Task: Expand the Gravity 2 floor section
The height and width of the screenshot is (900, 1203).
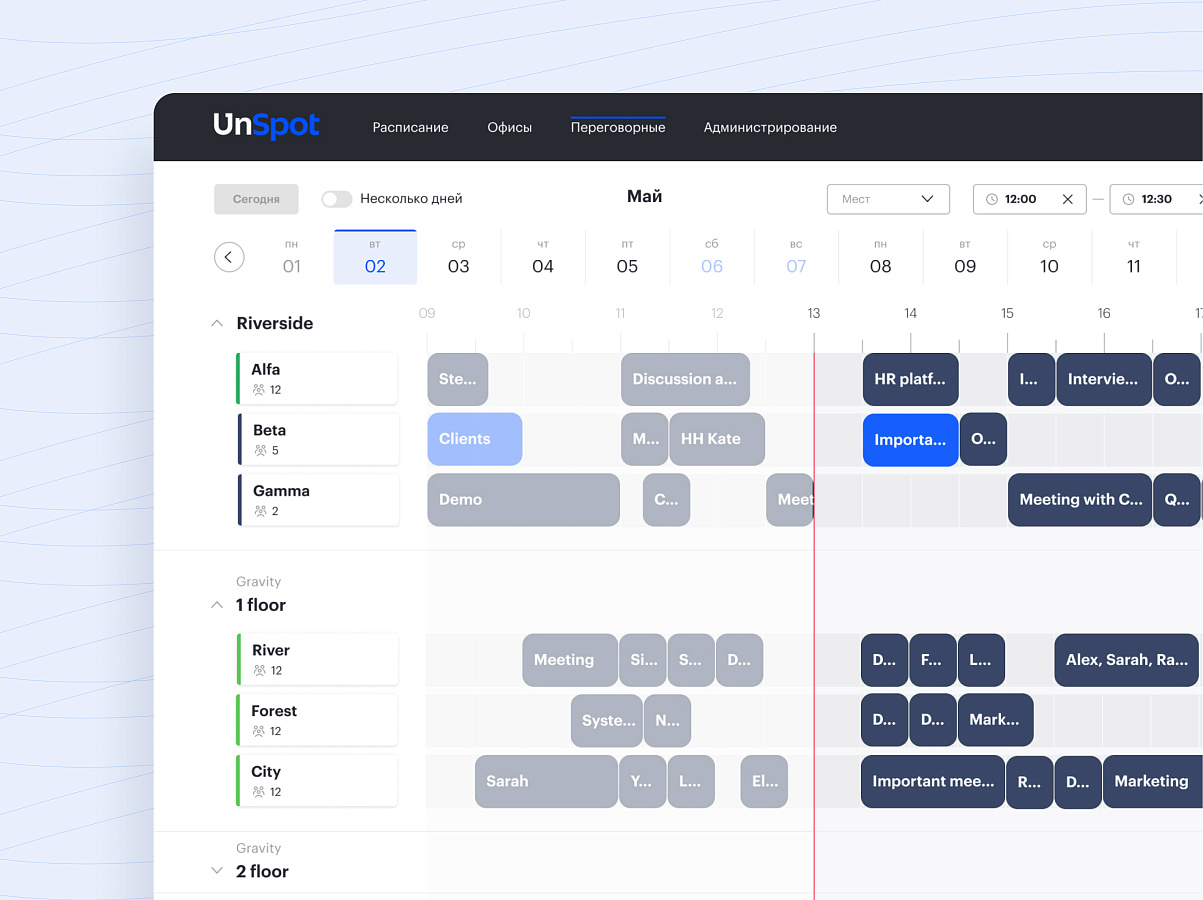Action: [217, 871]
